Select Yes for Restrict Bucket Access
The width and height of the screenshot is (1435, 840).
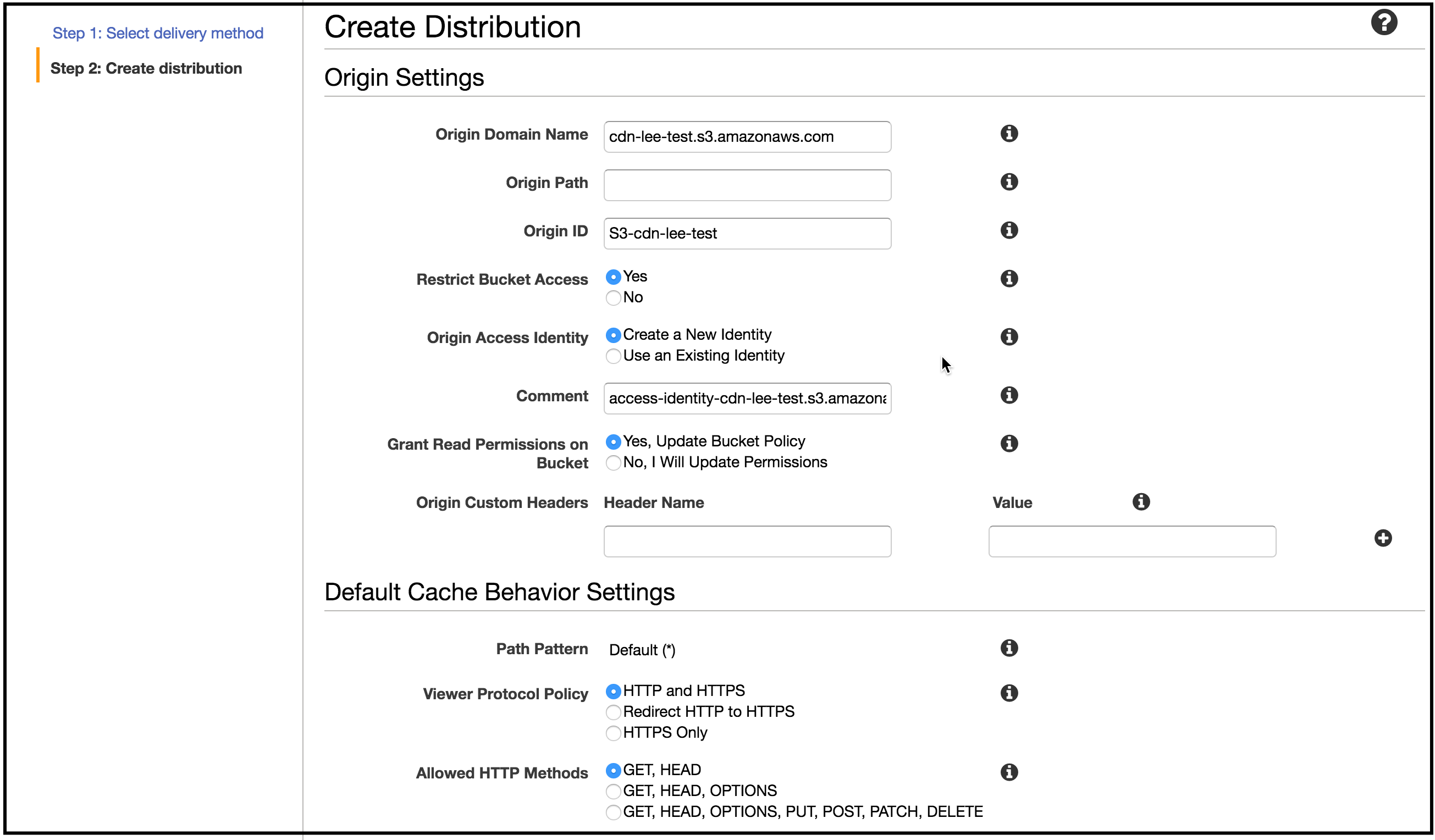click(x=613, y=277)
